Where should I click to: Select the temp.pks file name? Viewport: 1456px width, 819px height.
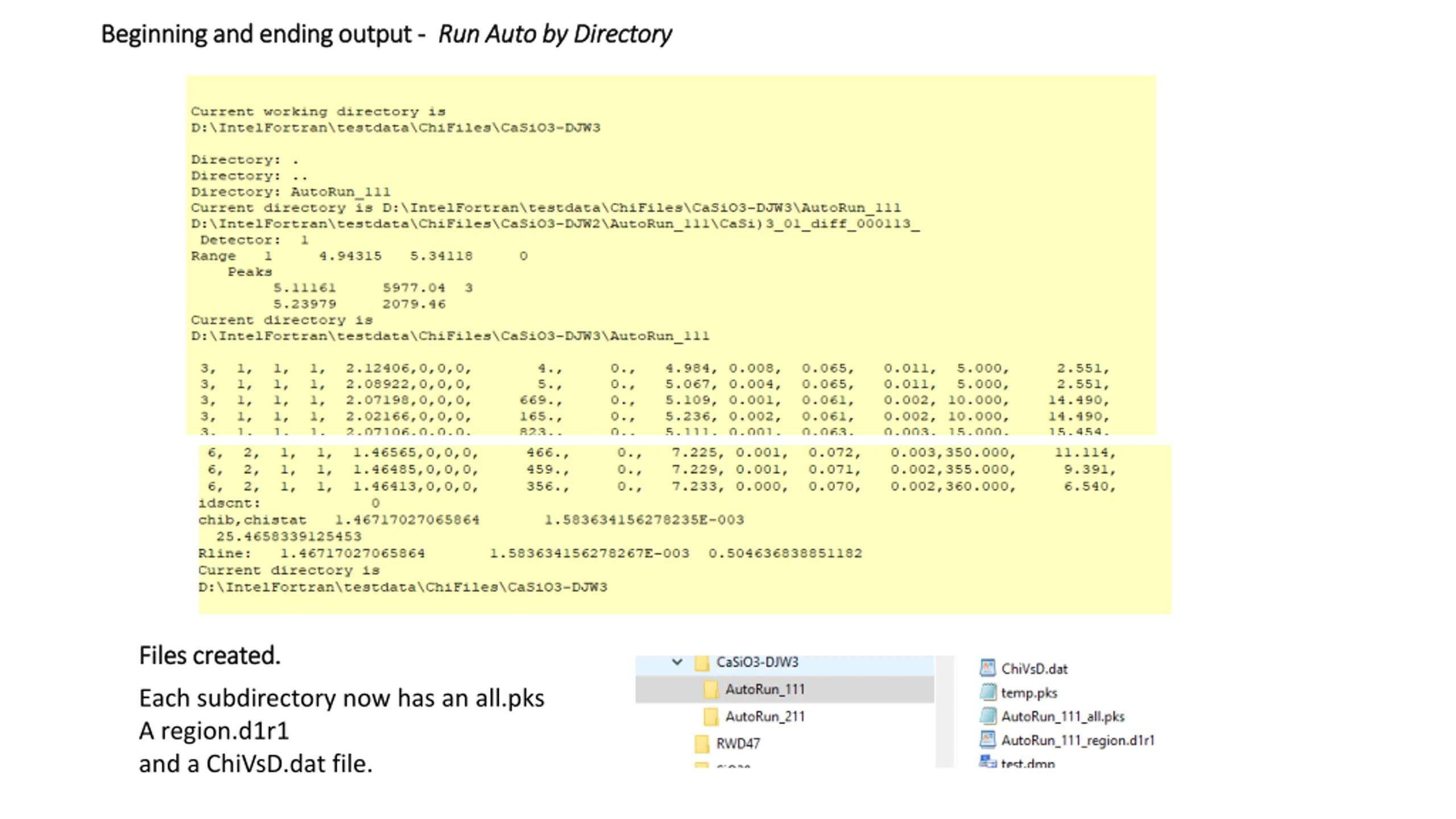pos(1029,693)
